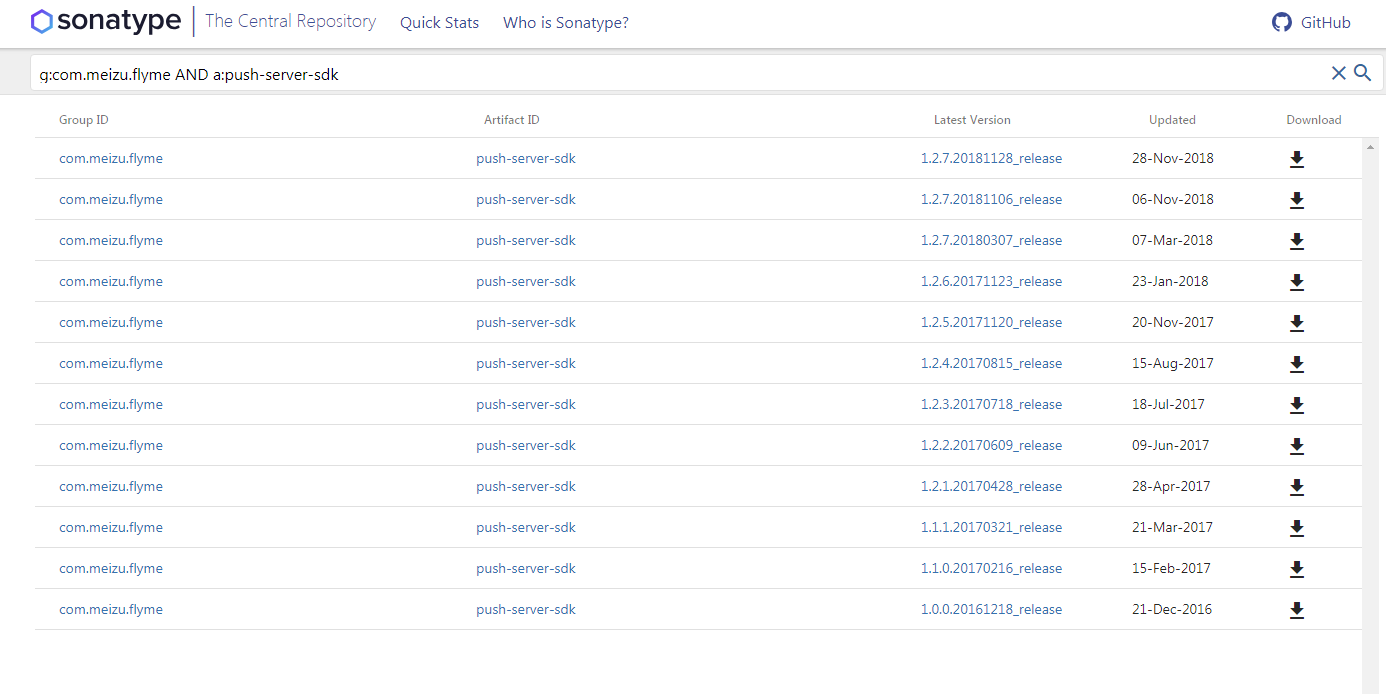The width and height of the screenshot is (1386, 694).
Task: Click com.meizu.flyme group in first row
Action: 111,159
